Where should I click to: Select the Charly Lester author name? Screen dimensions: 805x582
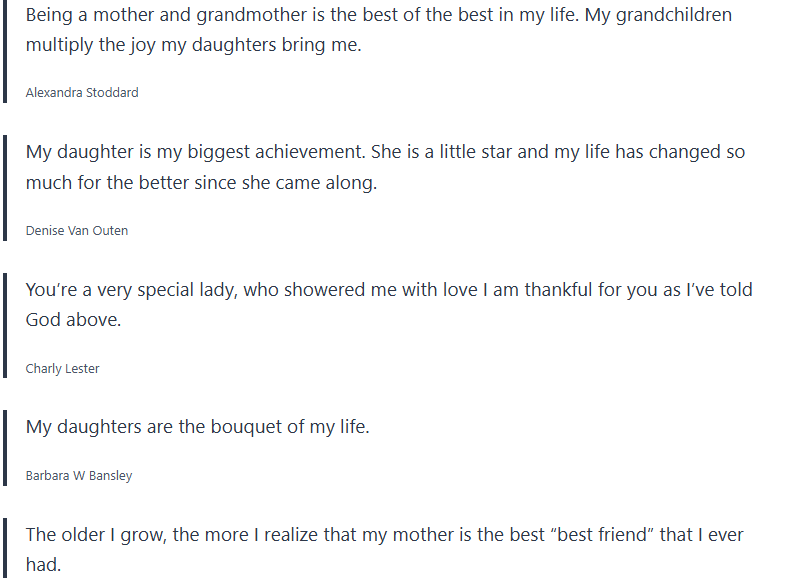(62, 369)
